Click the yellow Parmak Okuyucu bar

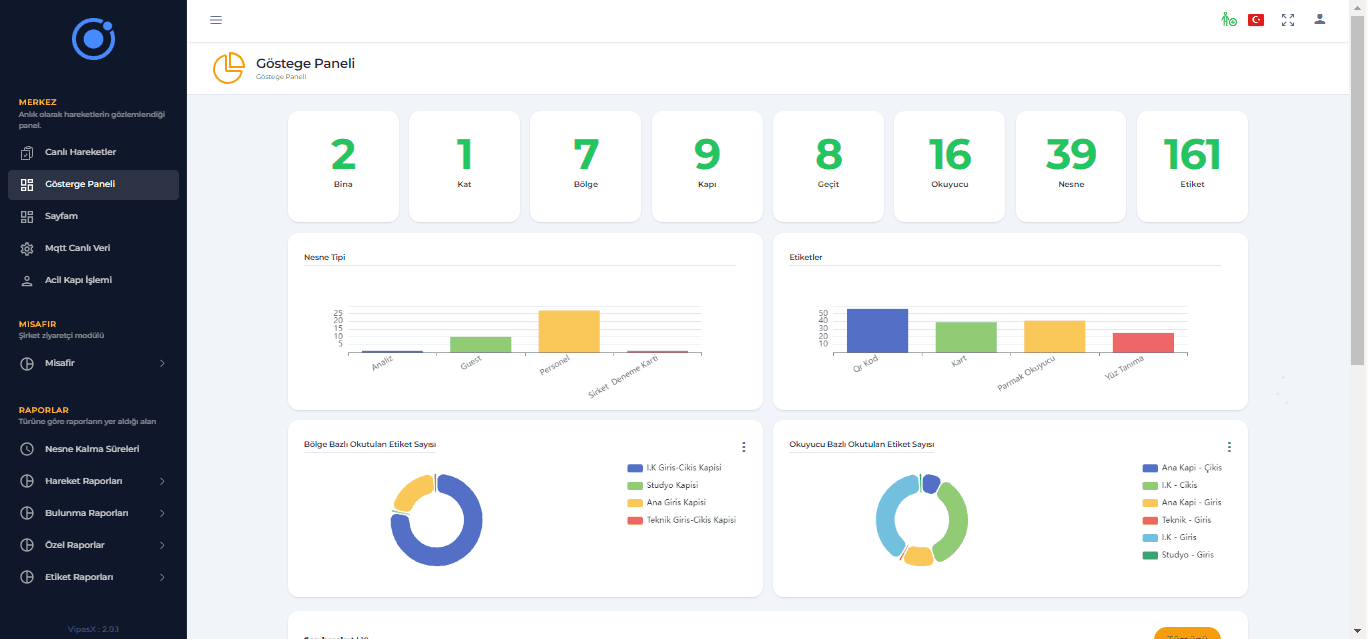[x=1054, y=336]
